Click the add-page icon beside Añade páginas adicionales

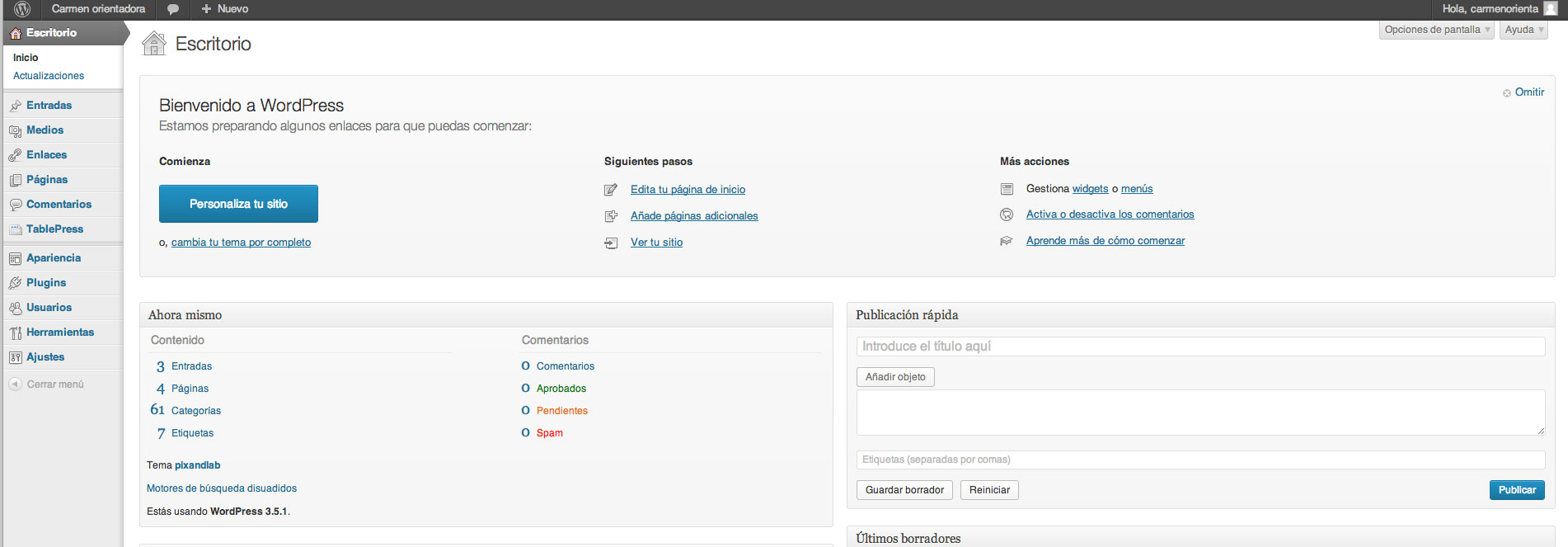611,216
